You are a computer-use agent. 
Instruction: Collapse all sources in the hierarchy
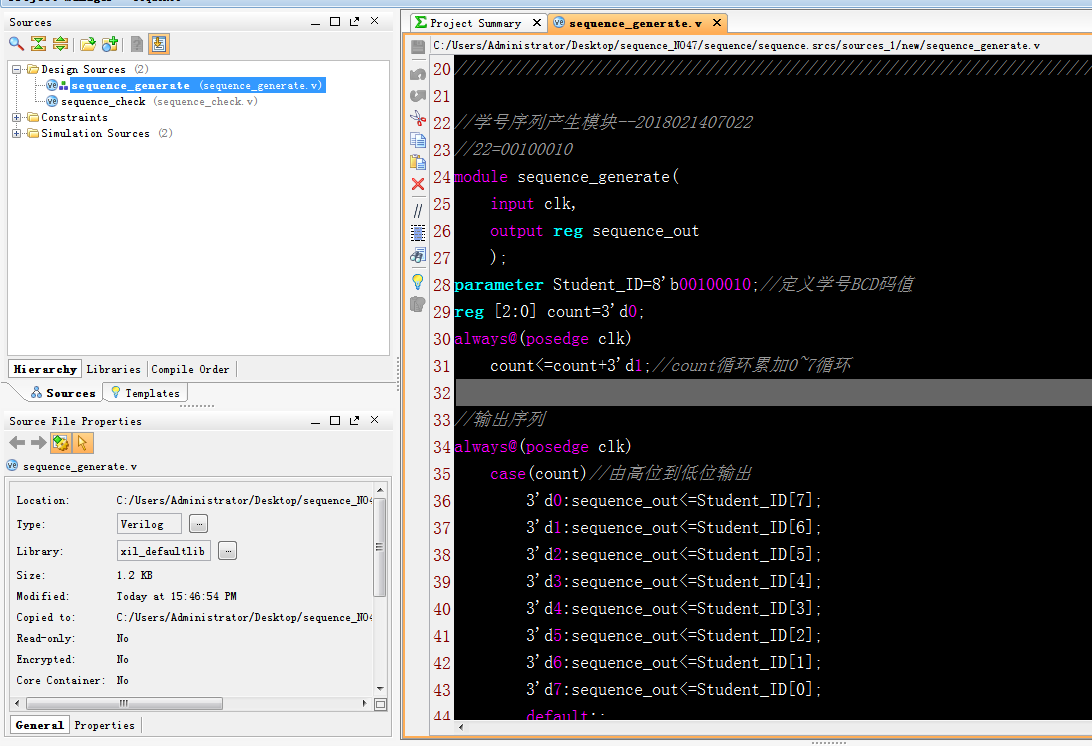[38, 44]
